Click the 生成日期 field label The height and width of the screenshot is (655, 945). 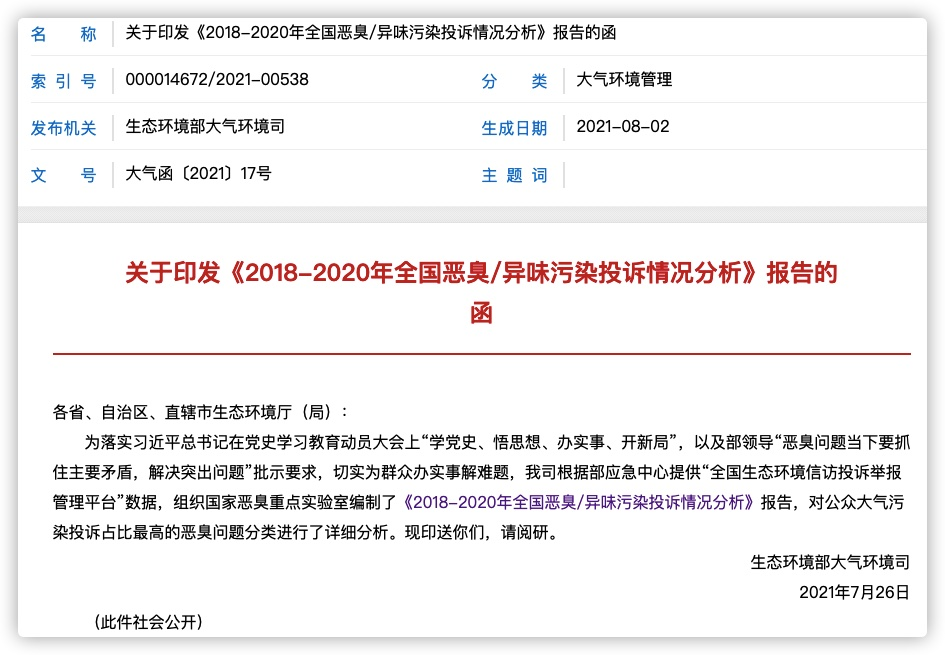(514, 128)
